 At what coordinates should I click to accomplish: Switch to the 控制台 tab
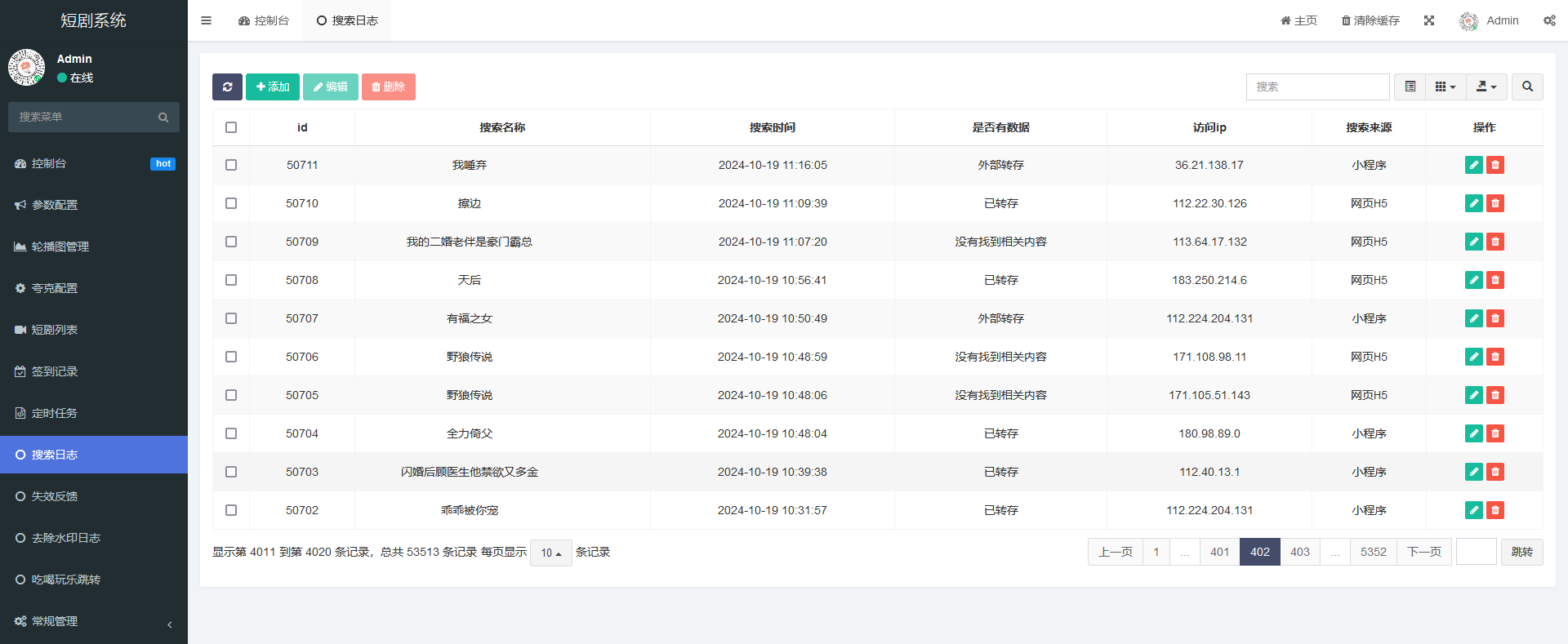[264, 20]
